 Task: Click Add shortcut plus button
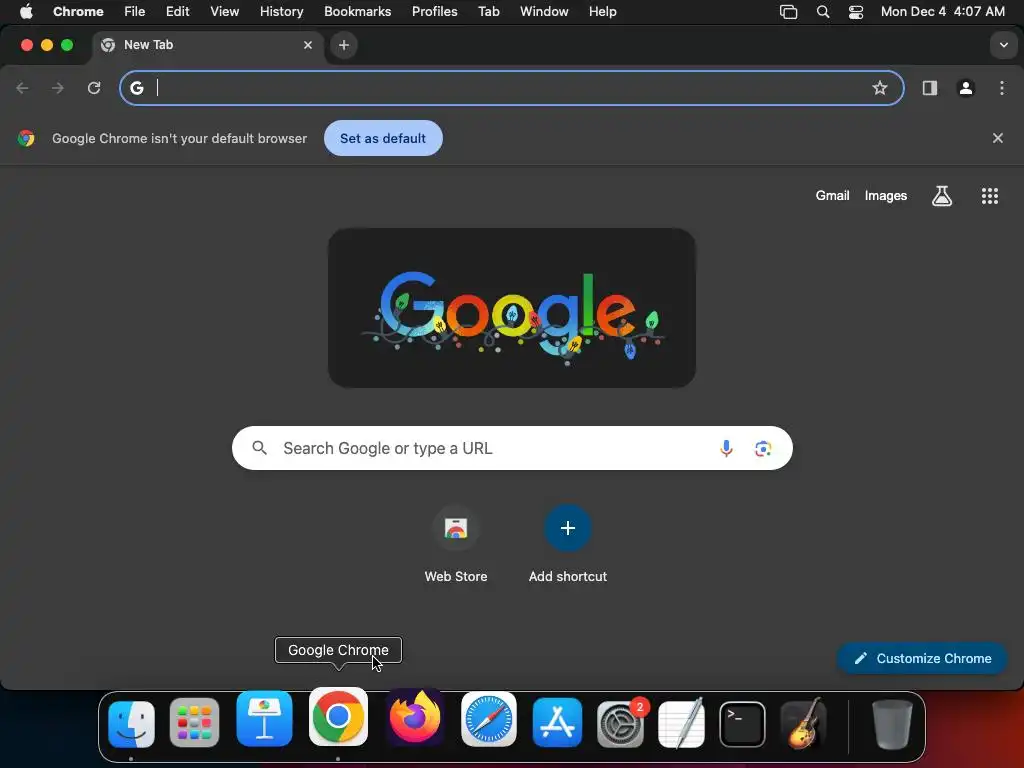pyautogui.click(x=568, y=528)
